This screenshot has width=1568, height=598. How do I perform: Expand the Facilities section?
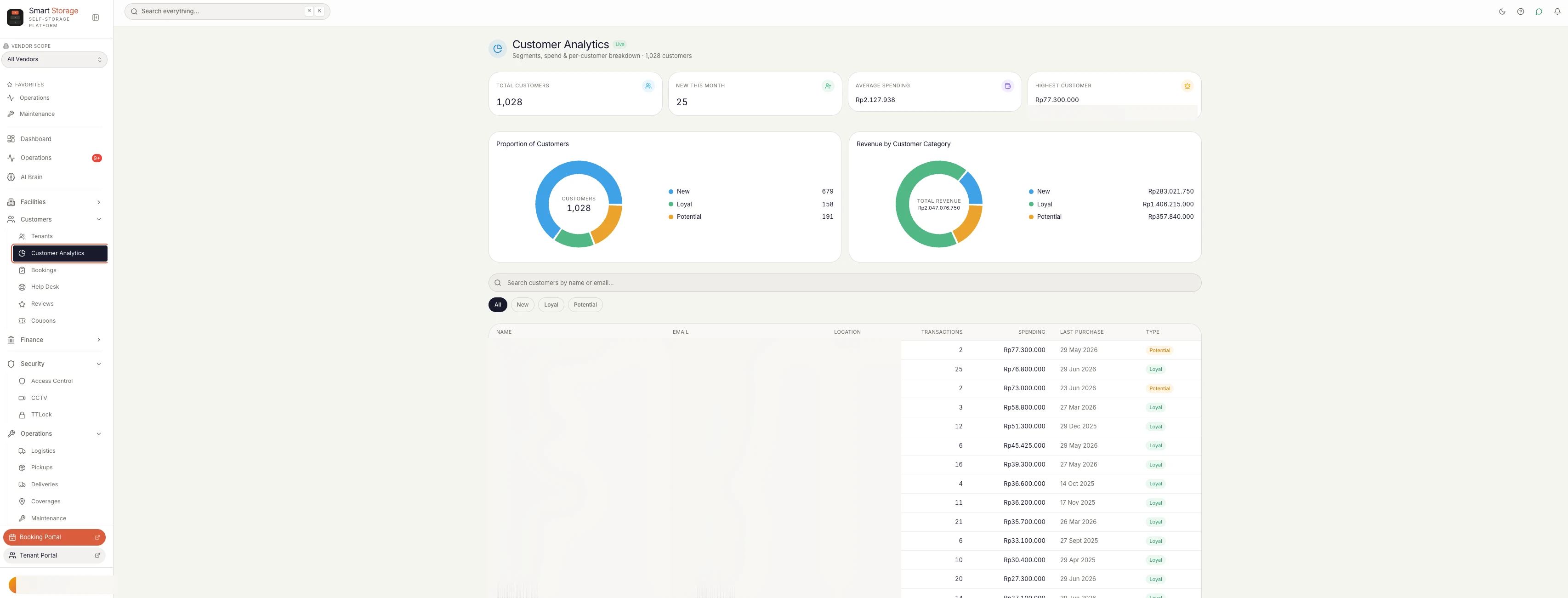pos(55,202)
